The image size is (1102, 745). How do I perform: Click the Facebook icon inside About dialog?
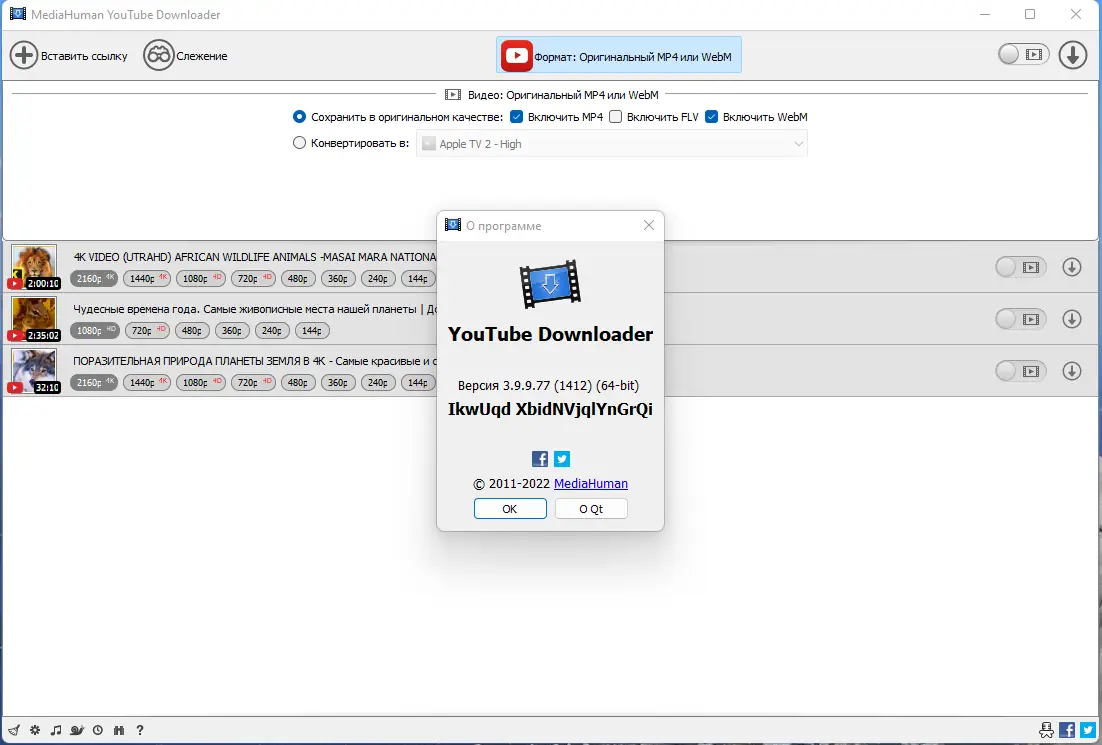pos(539,459)
